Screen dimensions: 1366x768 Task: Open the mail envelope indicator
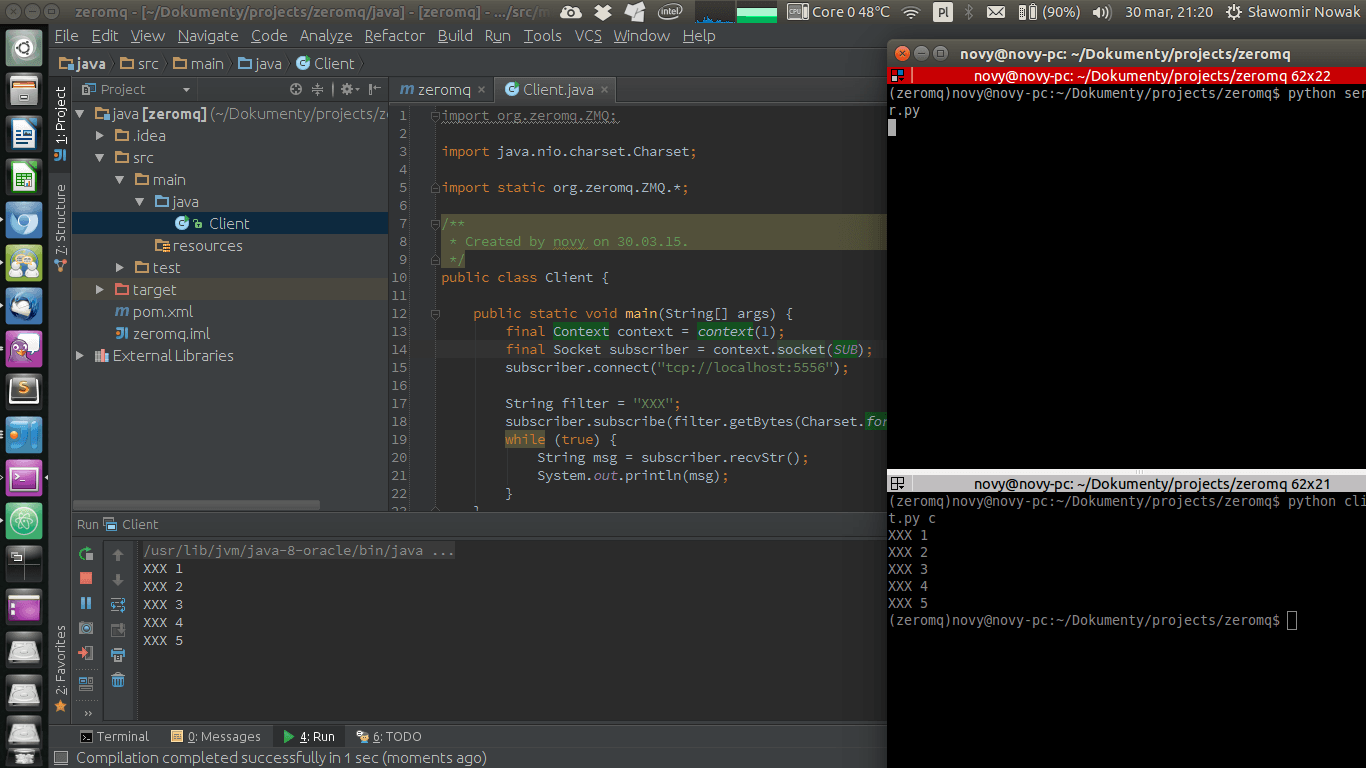tap(995, 12)
